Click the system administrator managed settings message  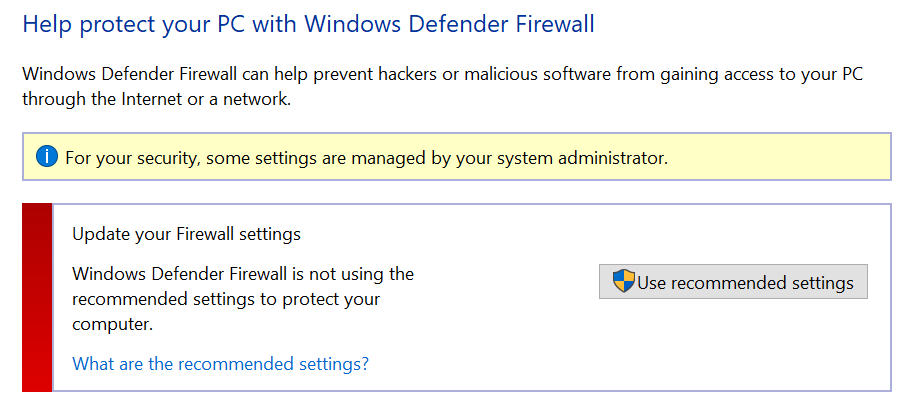[367, 157]
